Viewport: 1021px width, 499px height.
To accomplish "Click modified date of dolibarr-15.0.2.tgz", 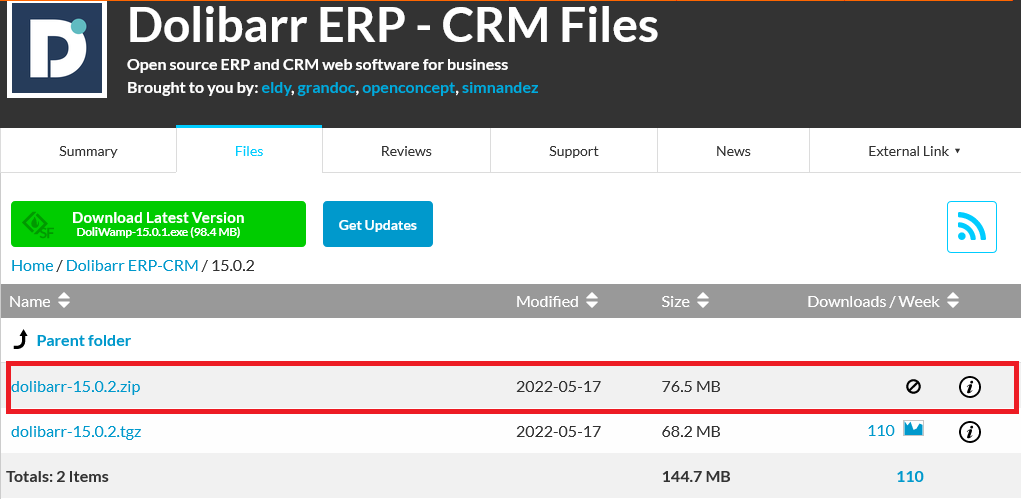I will click(x=559, y=431).
